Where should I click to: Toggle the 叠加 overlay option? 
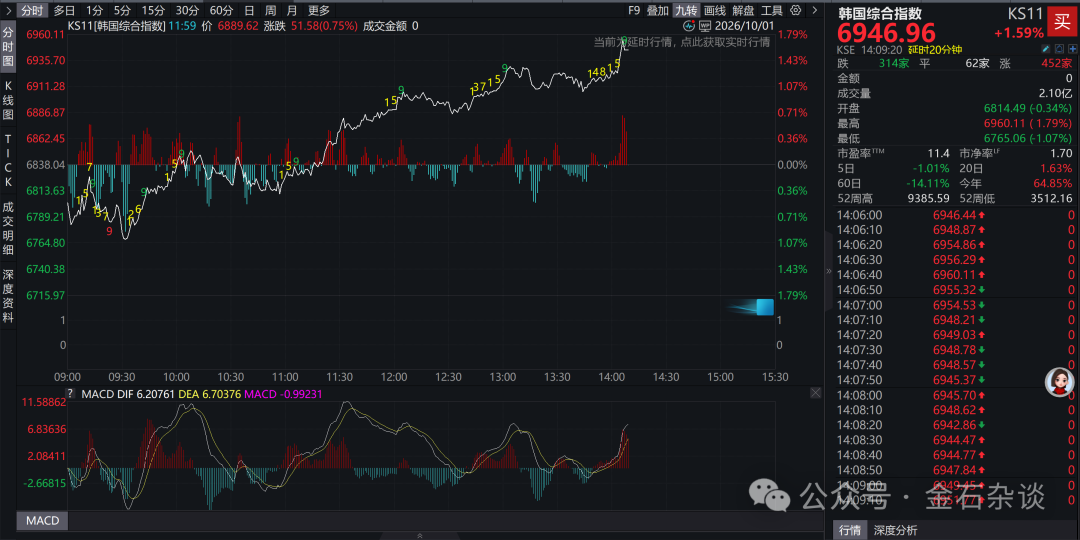pos(658,10)
